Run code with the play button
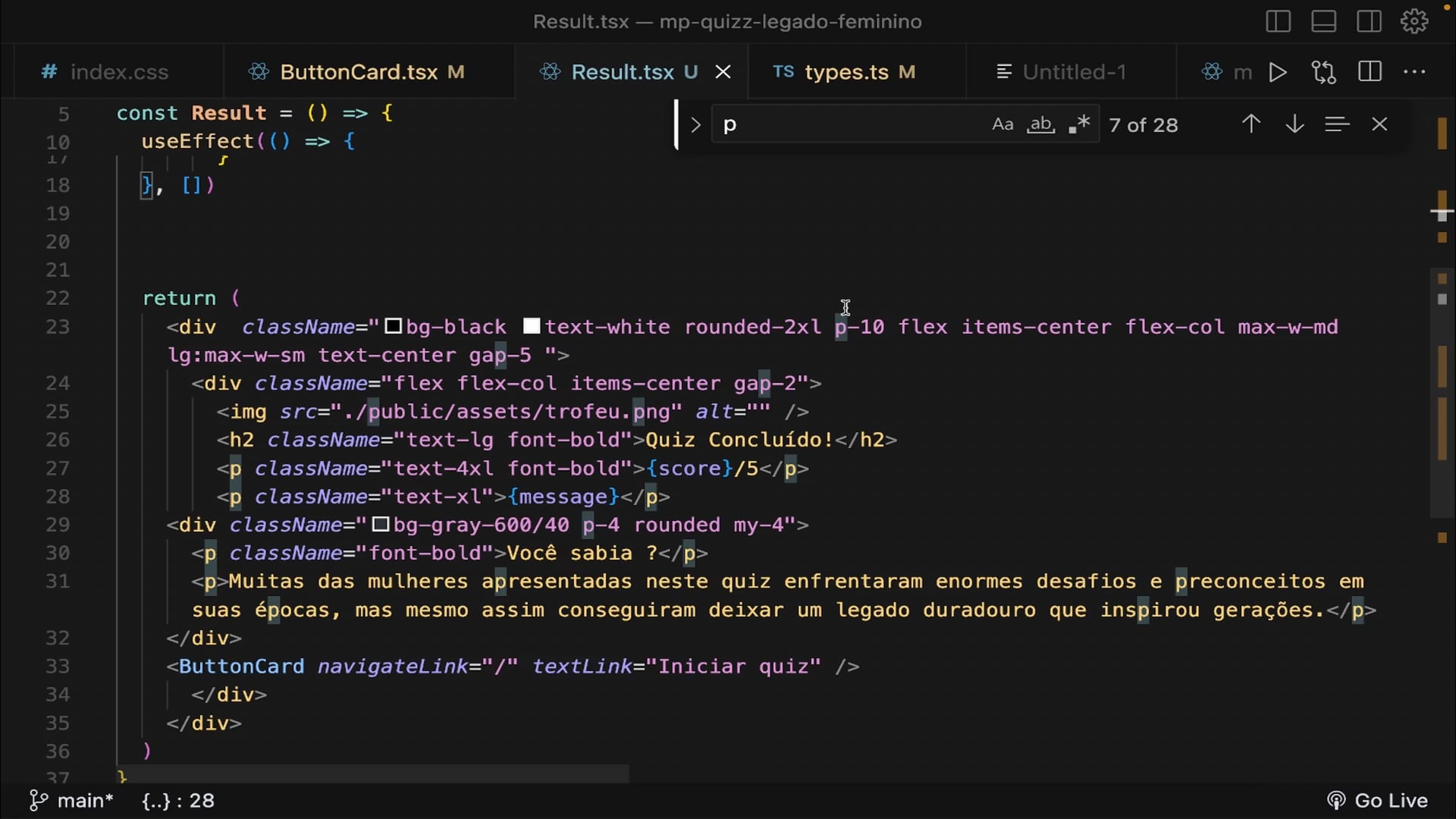This screenshot has width=1456, height=819. pos(1278,72)
